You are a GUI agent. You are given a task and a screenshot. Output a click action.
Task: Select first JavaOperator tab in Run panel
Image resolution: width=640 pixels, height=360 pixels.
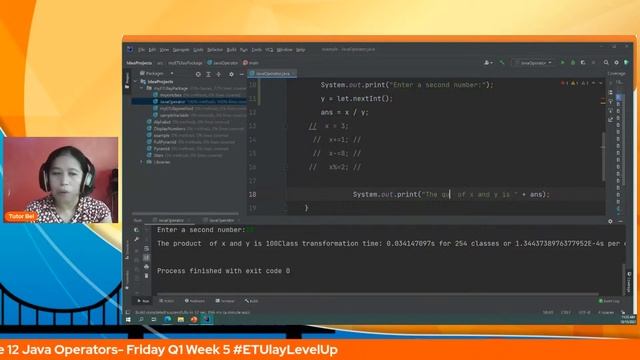[x=171, y=220]
